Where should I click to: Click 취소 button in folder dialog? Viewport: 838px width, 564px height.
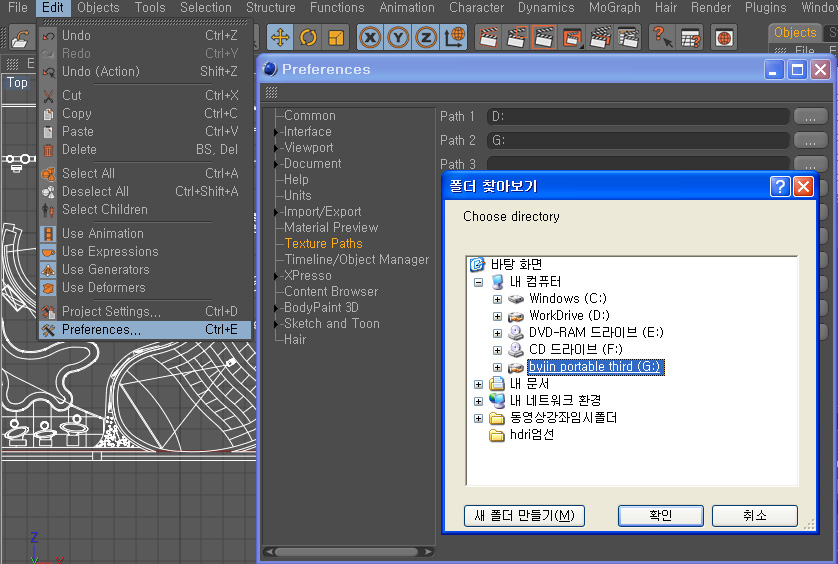click(x=755, y=516)
